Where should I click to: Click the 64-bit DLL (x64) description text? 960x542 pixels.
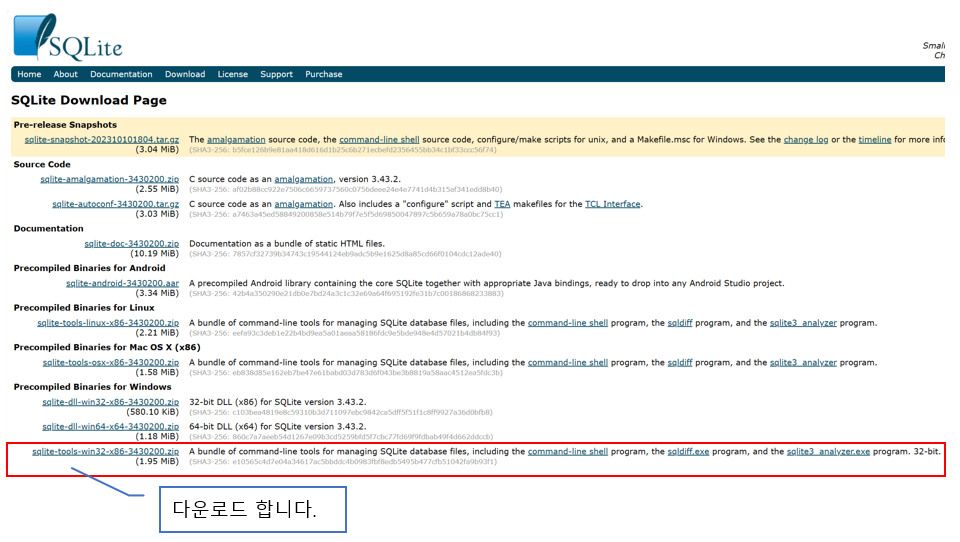pos(277,427)
